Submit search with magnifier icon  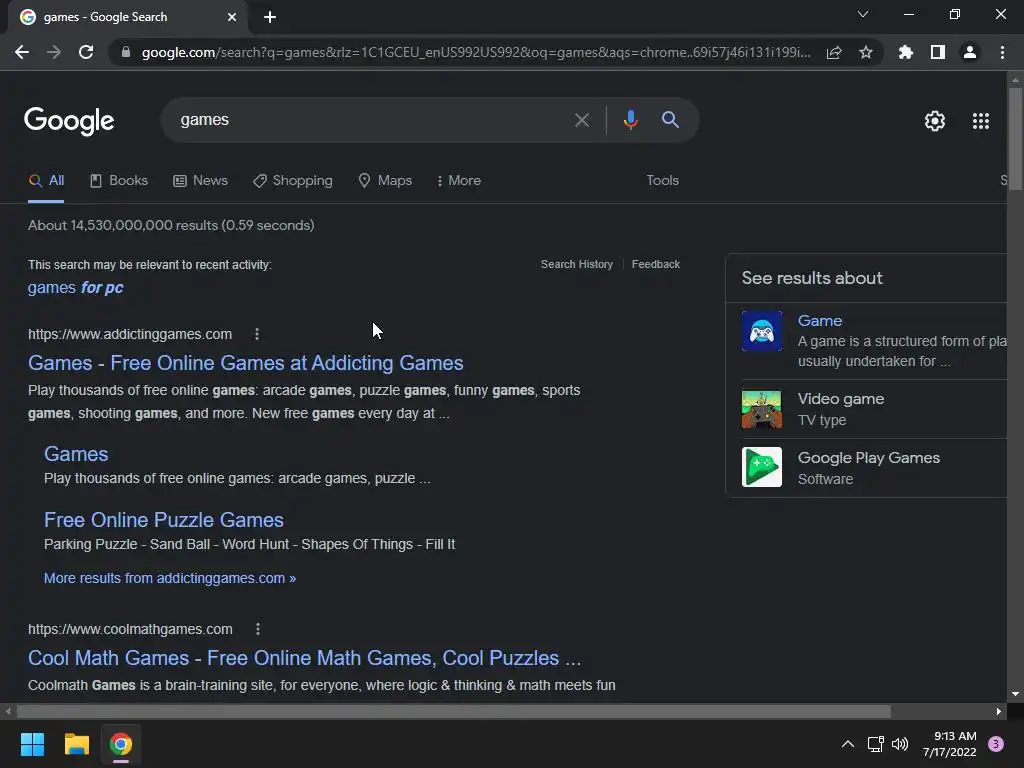[x=670, y=120]
